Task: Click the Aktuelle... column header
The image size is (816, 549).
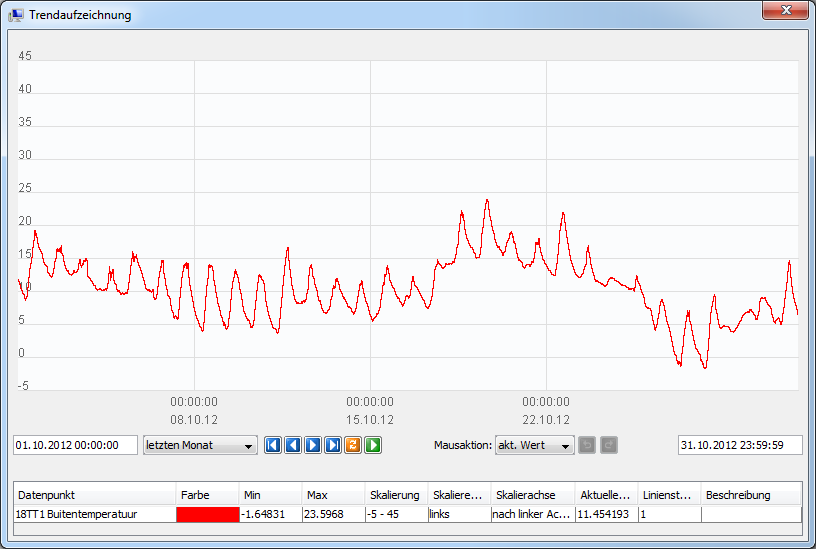Action: (606, 495)
